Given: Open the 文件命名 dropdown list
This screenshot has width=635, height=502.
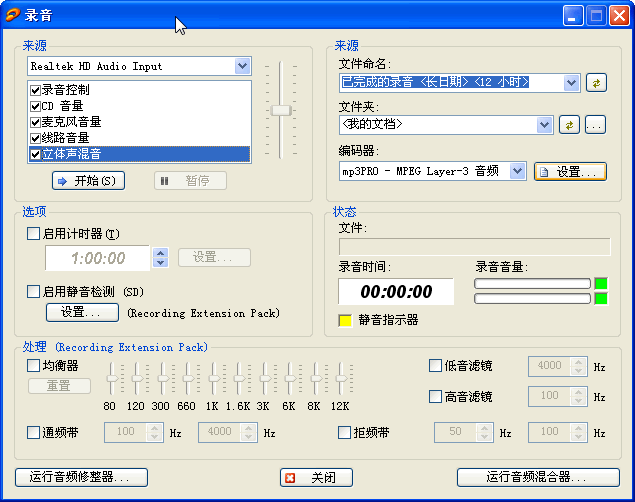Looking at the screenshot, I should tap(571, 83).
